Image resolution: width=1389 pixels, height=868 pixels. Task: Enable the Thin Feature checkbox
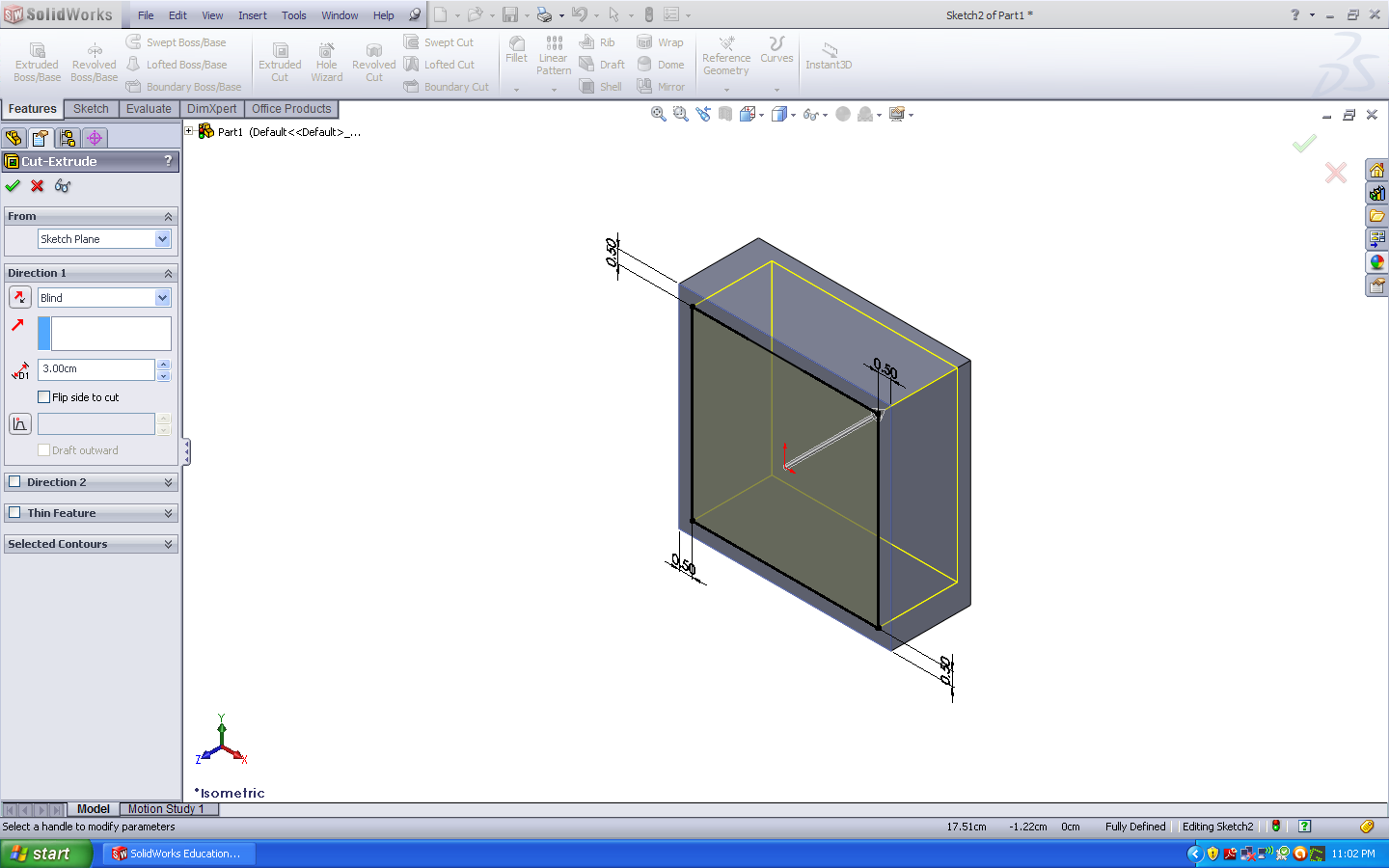pos(14,513)
